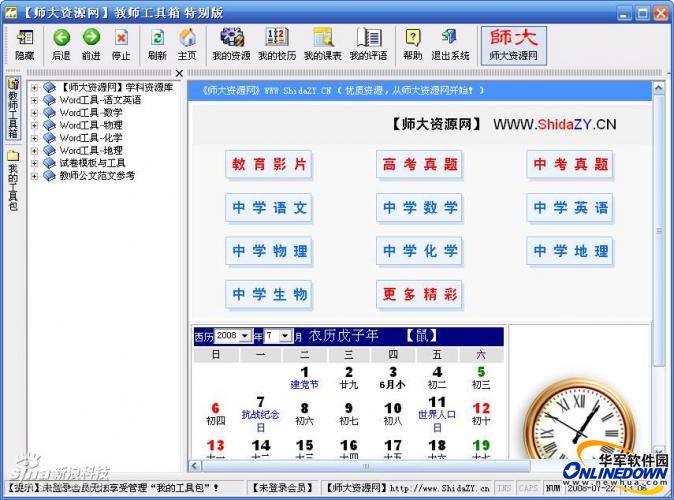Expand 【师大资源网】学科资源库 tree node
This screenshot has height=500, width=674.
tap(34, 87)
